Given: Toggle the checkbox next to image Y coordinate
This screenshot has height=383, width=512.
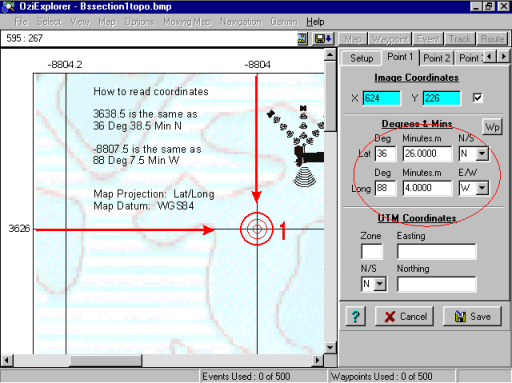Looking at the screenshot, I should 477,98.
